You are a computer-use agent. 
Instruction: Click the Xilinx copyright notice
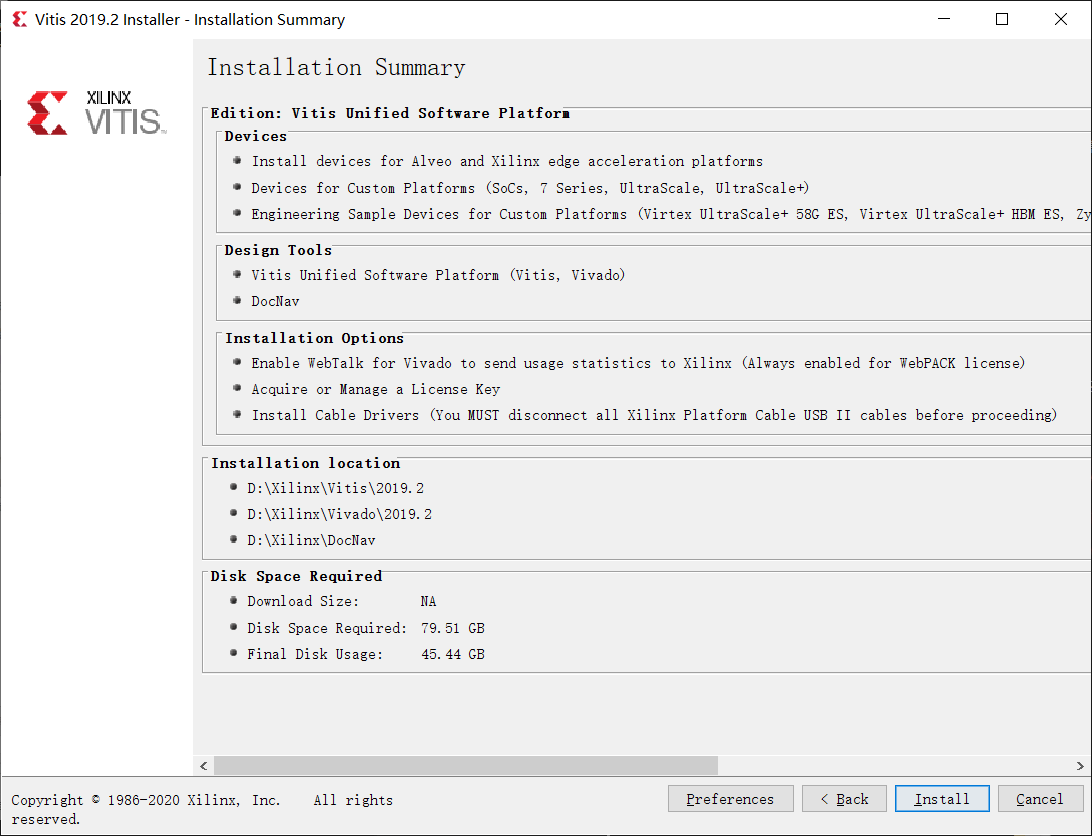coord(202,809)
